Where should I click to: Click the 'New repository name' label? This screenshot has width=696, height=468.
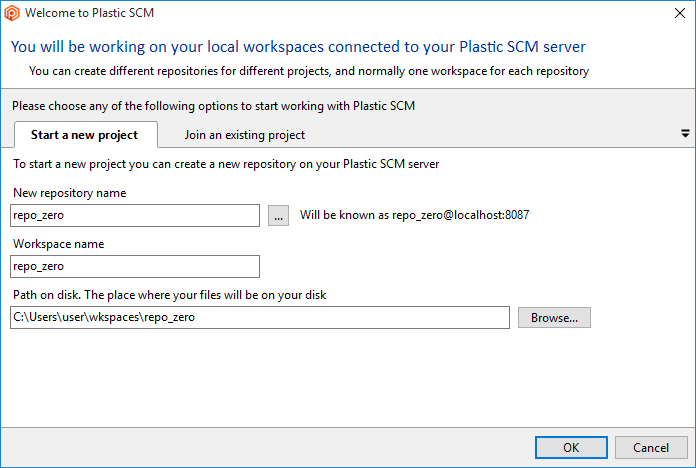(70, 193)
